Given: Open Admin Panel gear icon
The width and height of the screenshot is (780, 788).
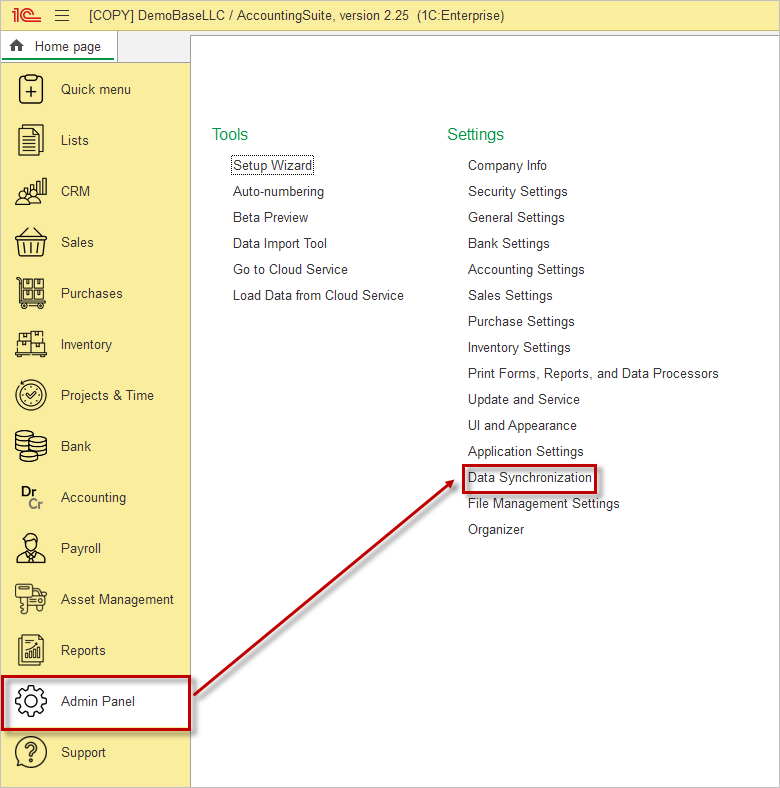Looking at the screenshot, I should [31, 702].
